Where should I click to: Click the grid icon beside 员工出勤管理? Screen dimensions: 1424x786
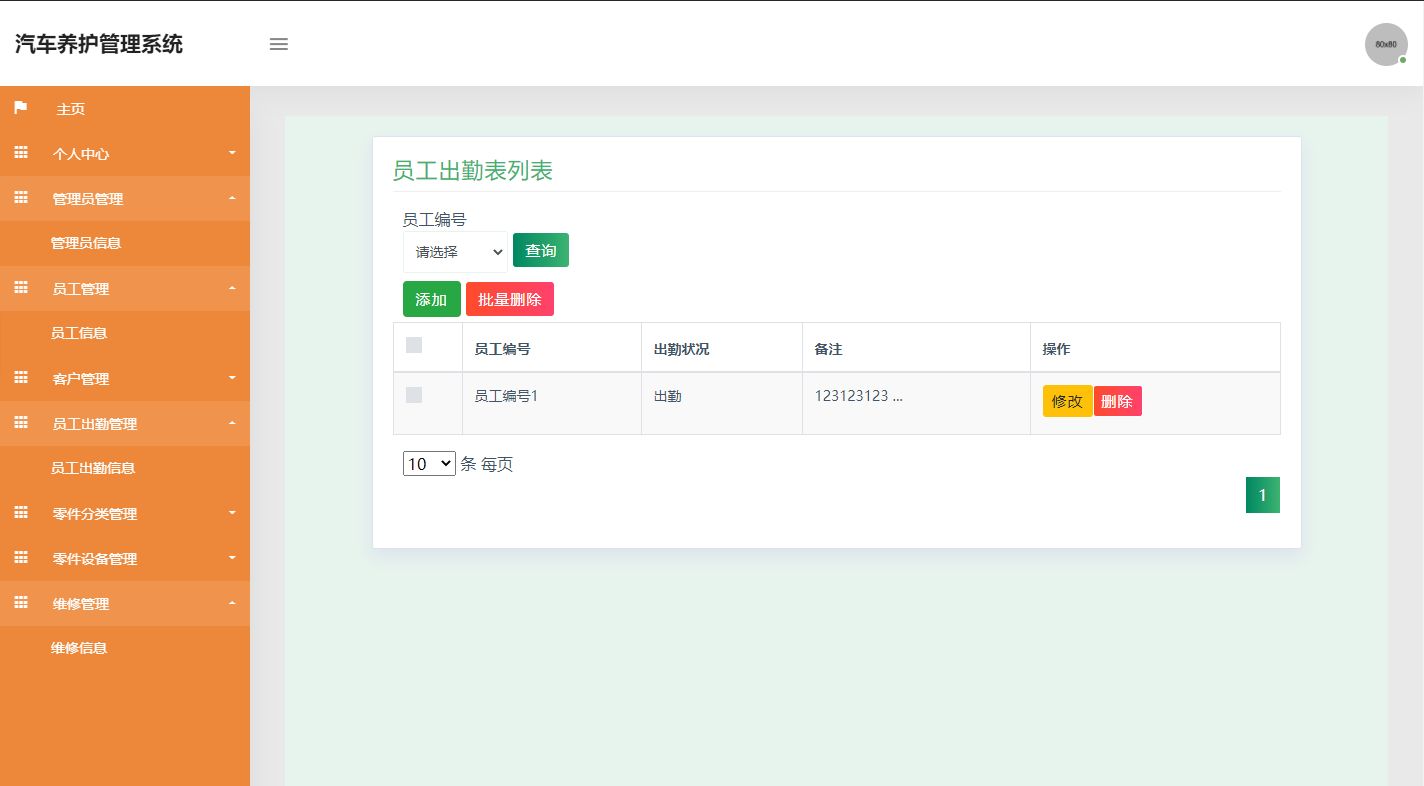(20, 423)
